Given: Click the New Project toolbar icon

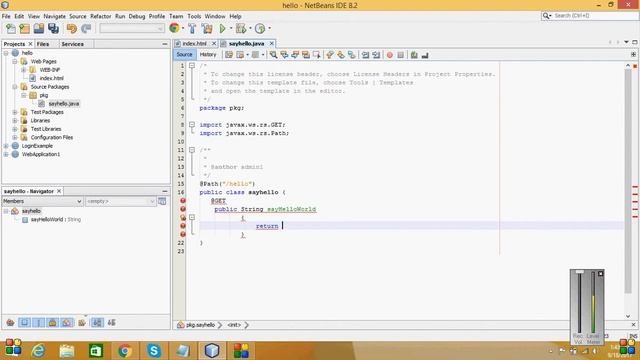Looking at the screenshot, I should (24, 29).
